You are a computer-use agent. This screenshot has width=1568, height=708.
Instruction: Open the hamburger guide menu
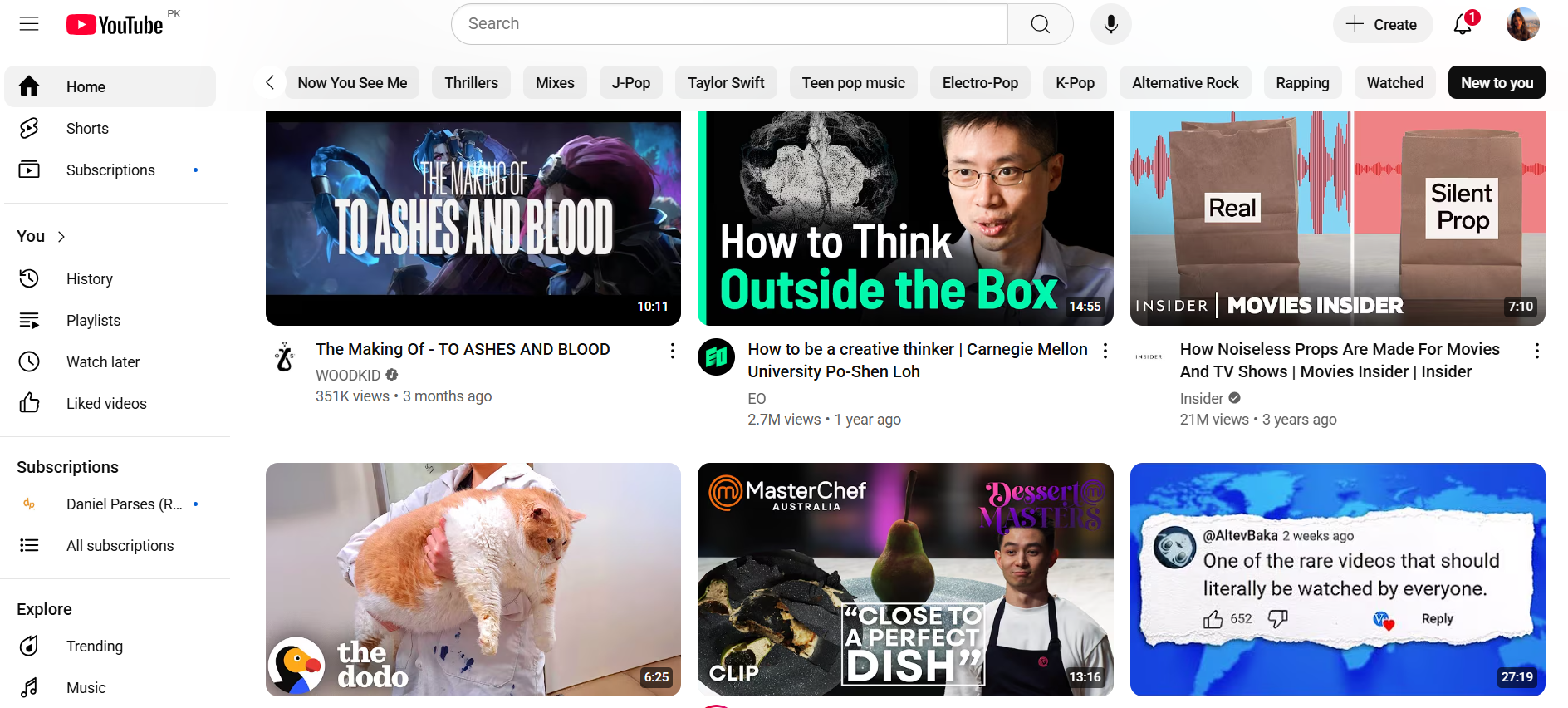pyautogui.click(x=29, y=24)
